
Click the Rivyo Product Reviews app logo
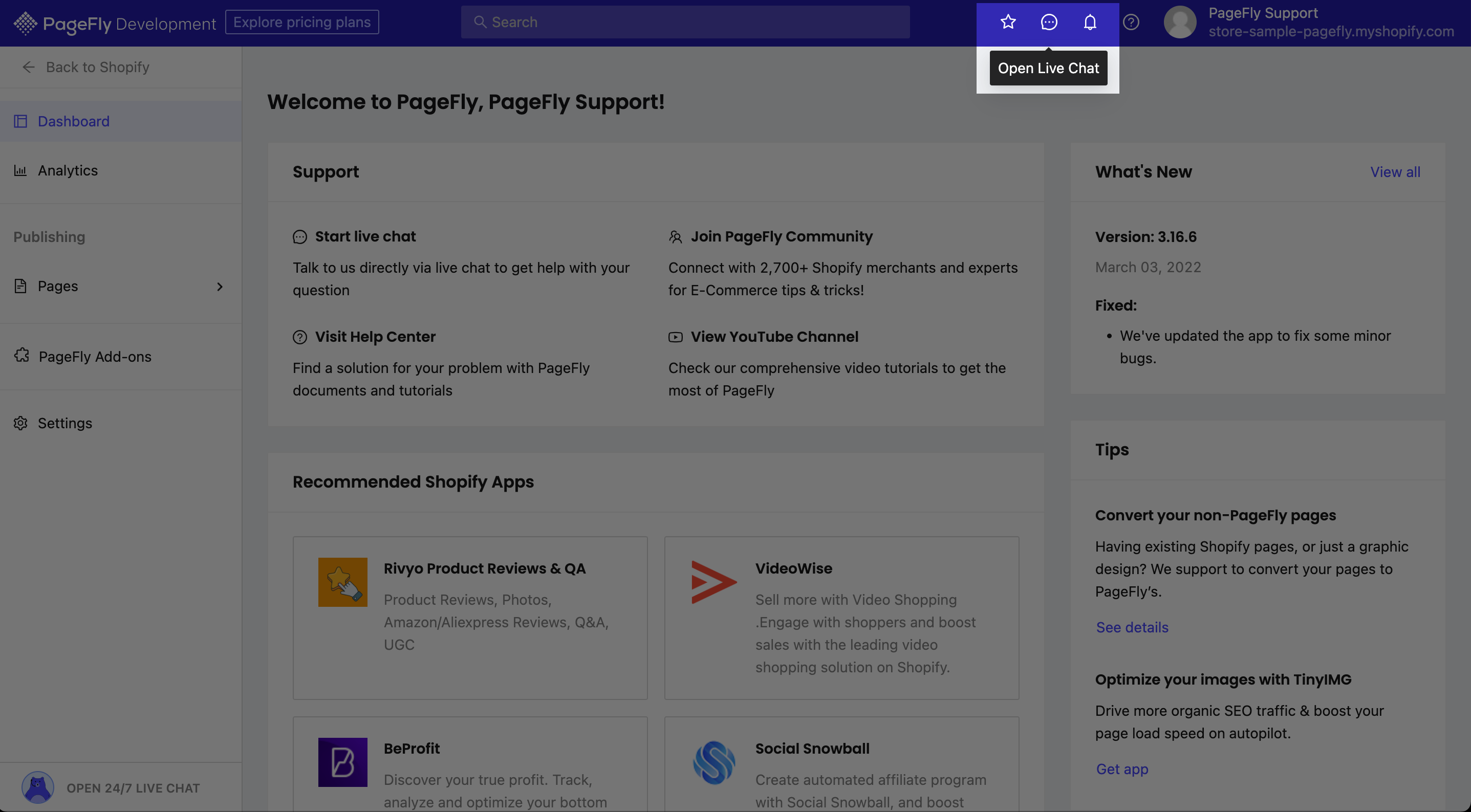[x=342, y=582]
